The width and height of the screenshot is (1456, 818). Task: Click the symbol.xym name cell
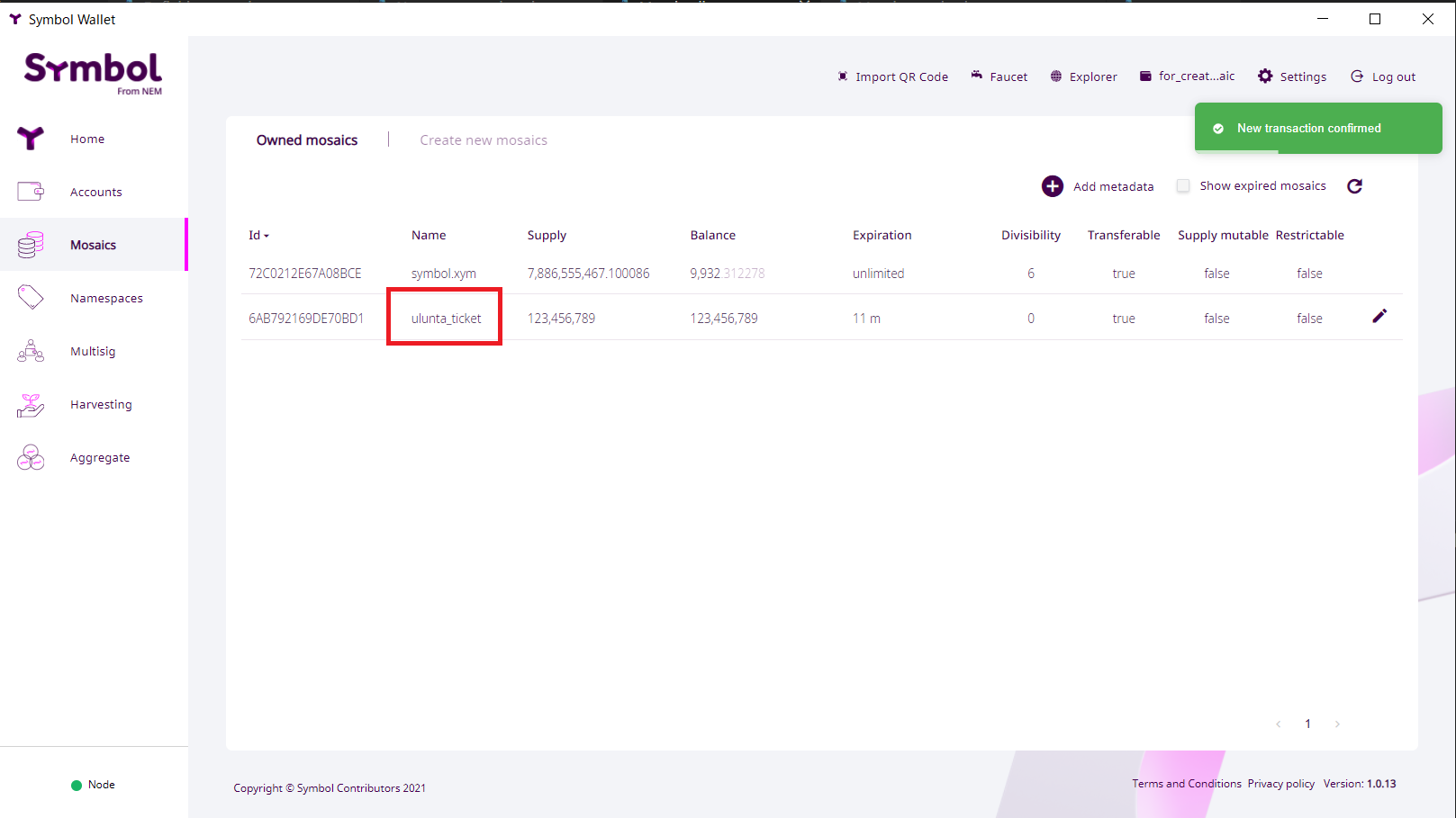[444, 274]
